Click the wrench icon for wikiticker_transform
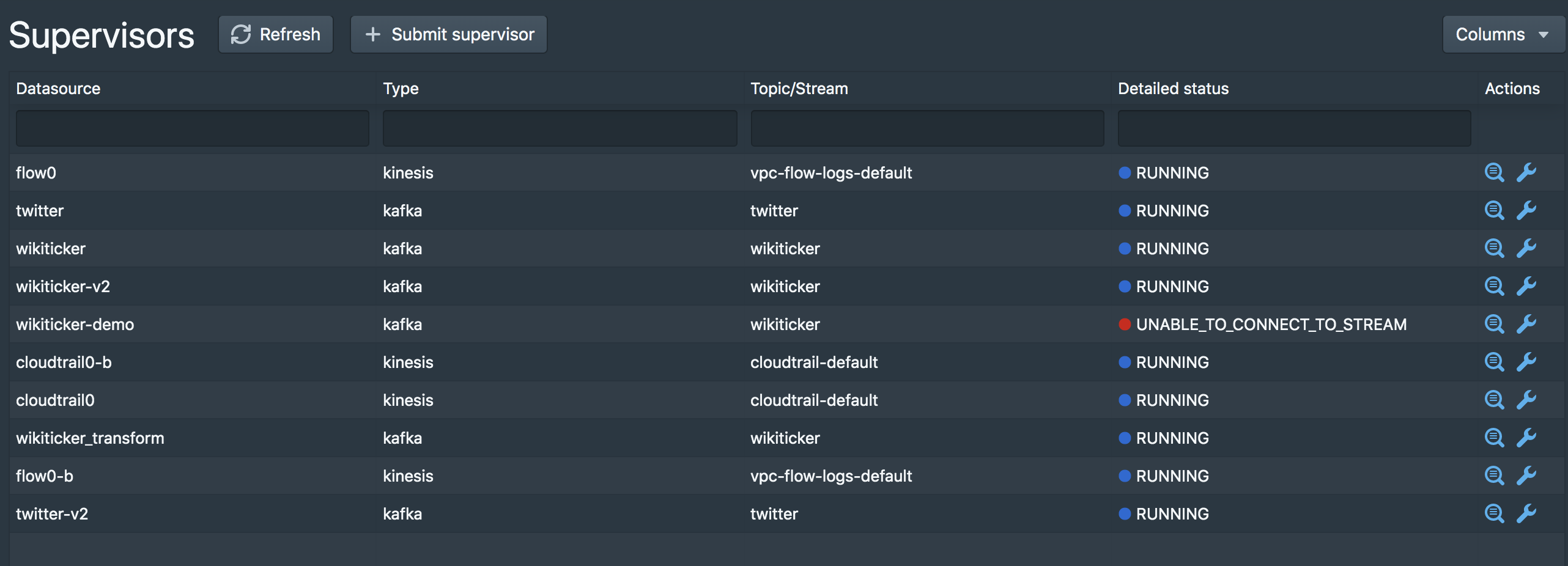 pyautogui.click(x=1526, y=438)
